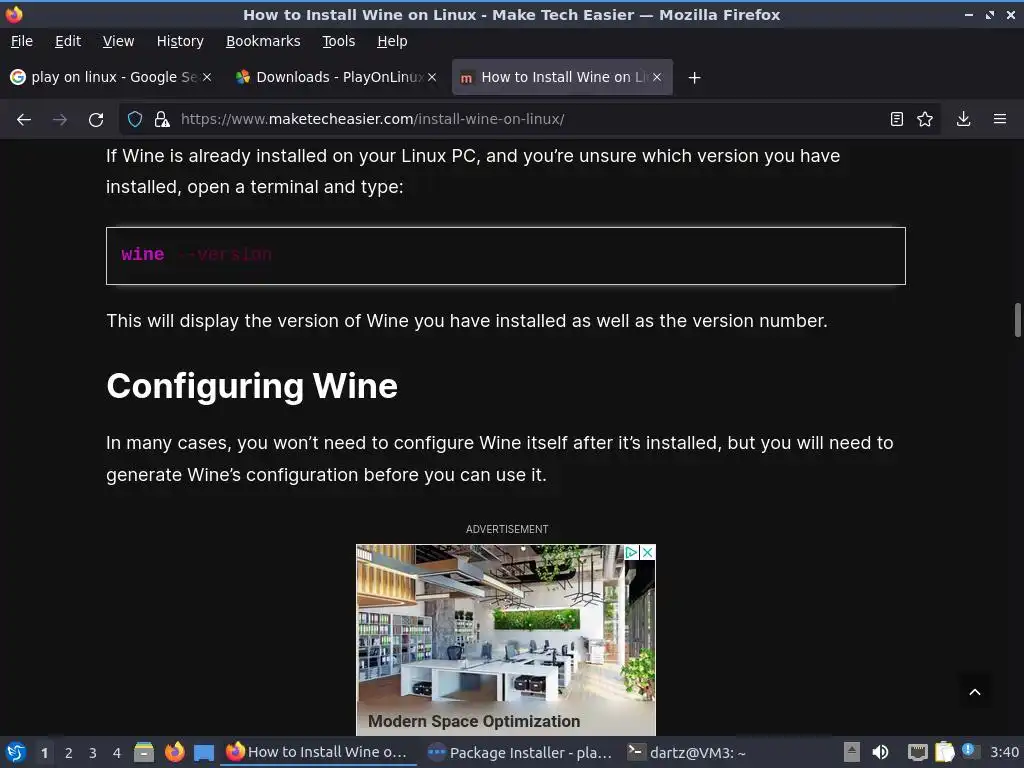Launch the file manager from the taskbar
1024x768 pixels.
click(144, 752)
